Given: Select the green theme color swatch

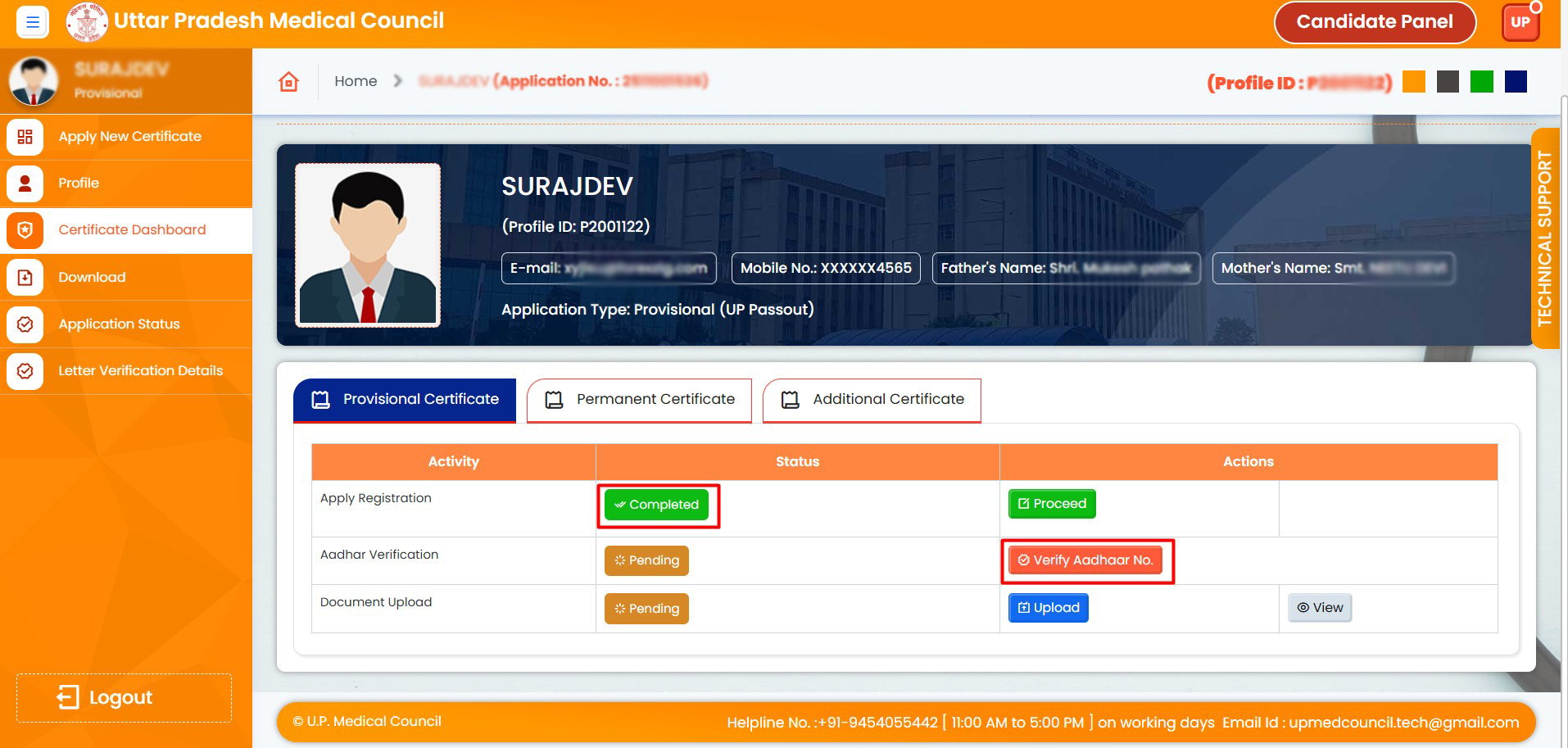Looking at the screenshot, I should coord(1481,82).
